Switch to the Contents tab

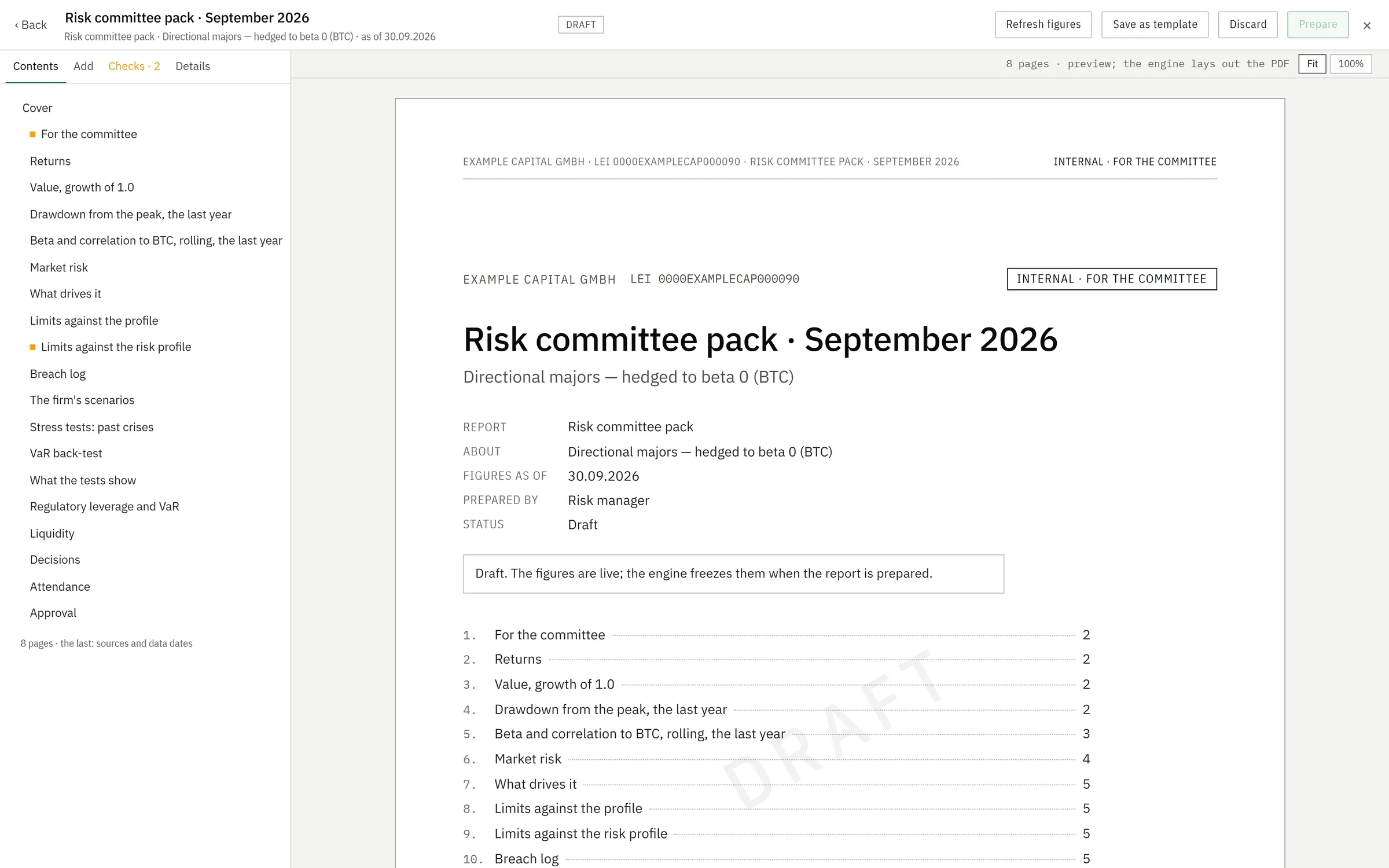click(36, 67)
